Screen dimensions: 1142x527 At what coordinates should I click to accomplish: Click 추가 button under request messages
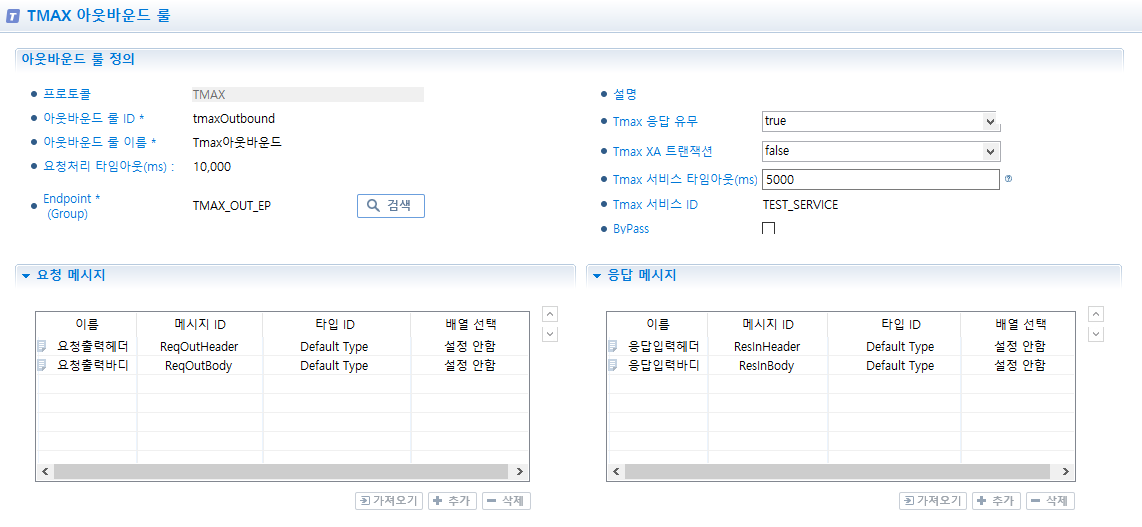point(452,501)
